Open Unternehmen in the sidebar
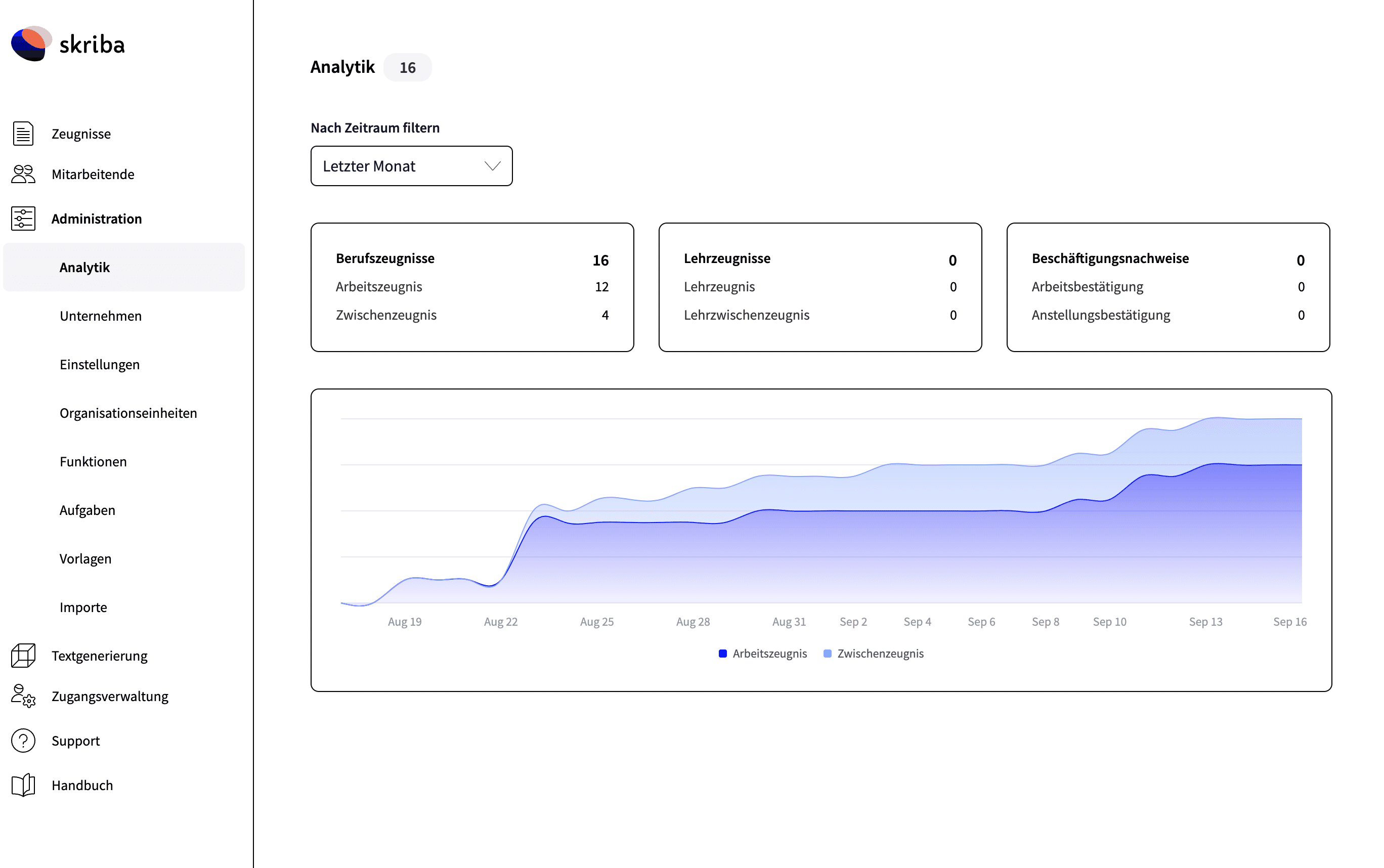 click(101, 316)
